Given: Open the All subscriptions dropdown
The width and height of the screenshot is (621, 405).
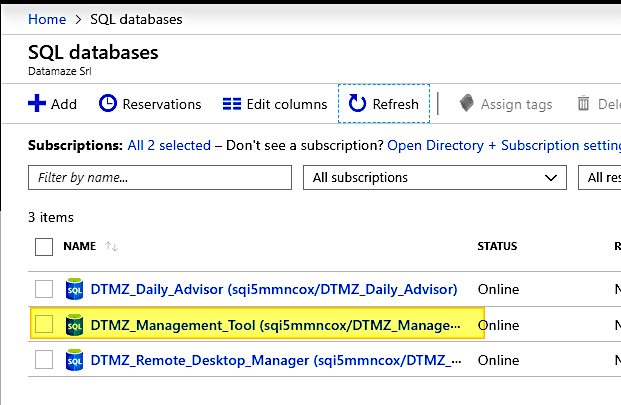Looking at the screenshot, I should (x=435, y=178).
